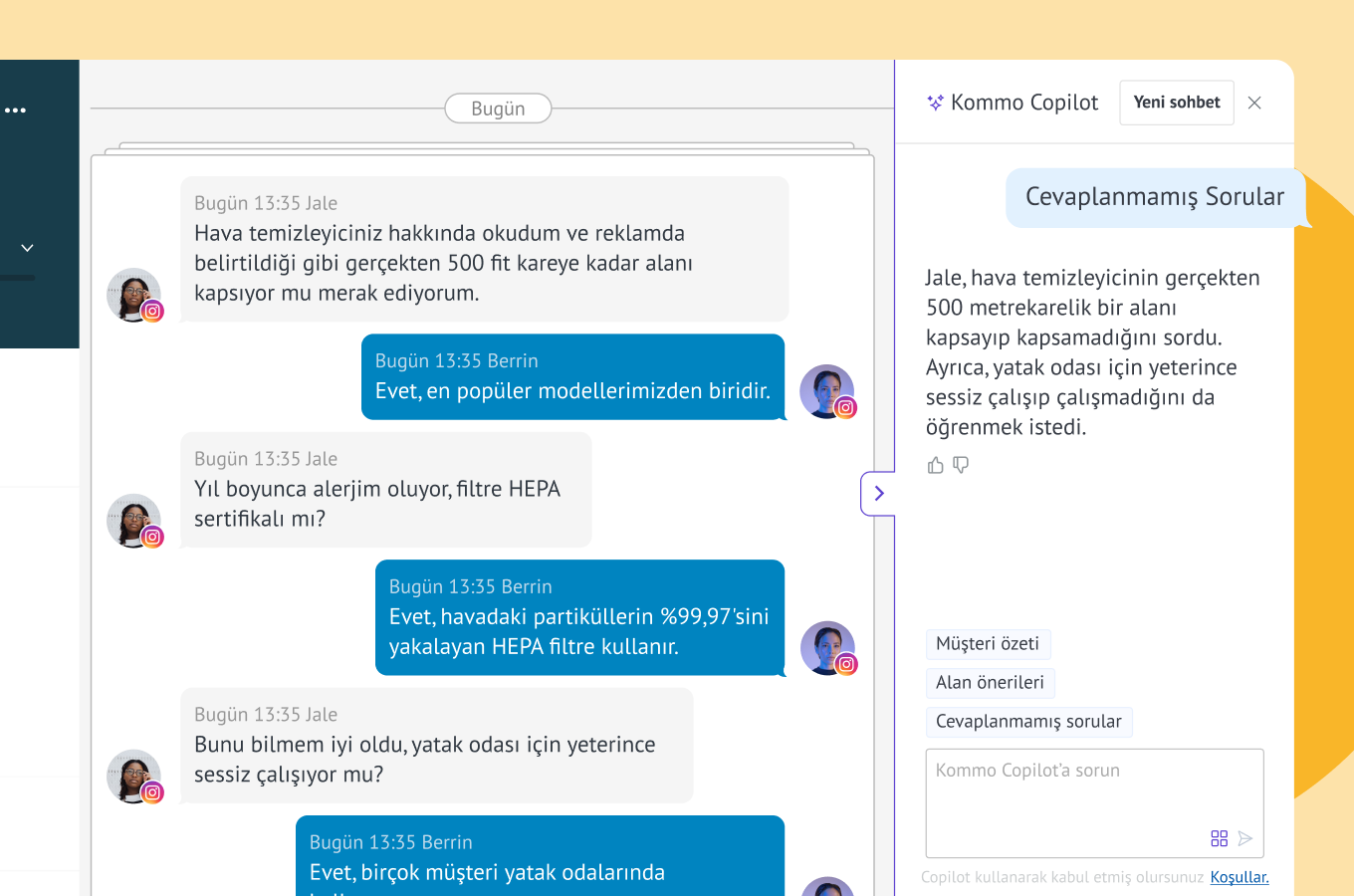Select the Müşteri özeti suggestion
1354x896 pixels.
[987, 644]
